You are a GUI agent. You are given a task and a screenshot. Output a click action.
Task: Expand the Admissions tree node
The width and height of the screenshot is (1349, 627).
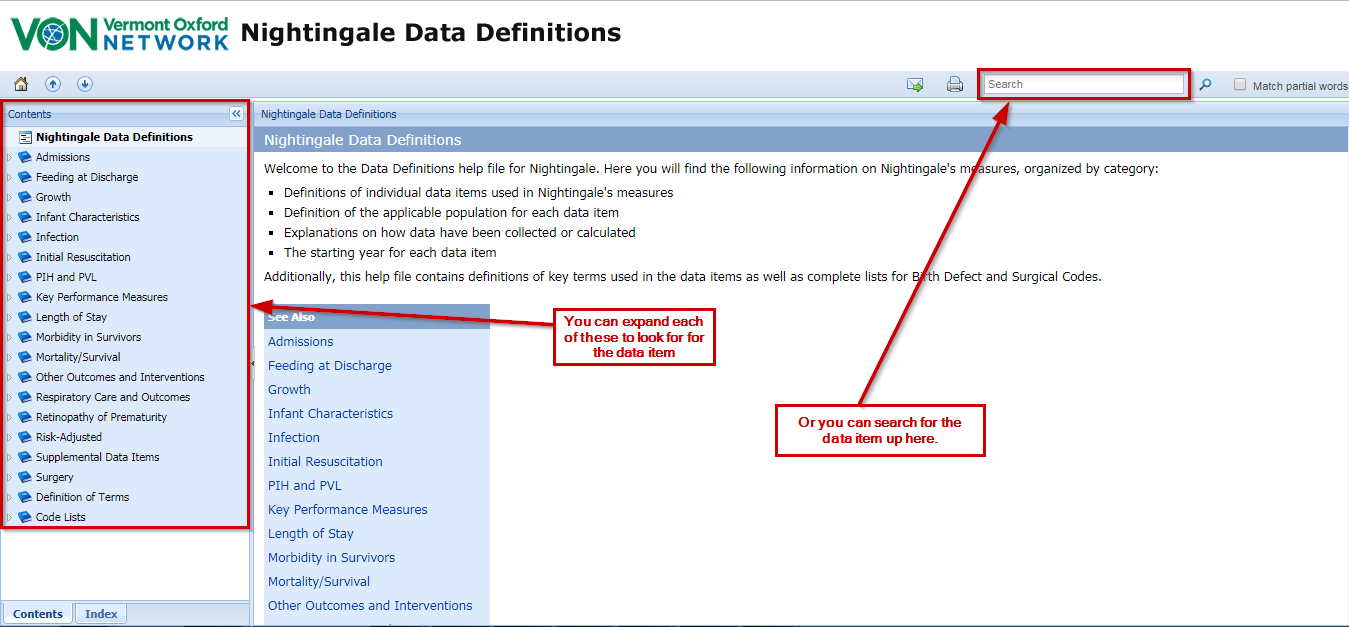[x=10, y=157]
